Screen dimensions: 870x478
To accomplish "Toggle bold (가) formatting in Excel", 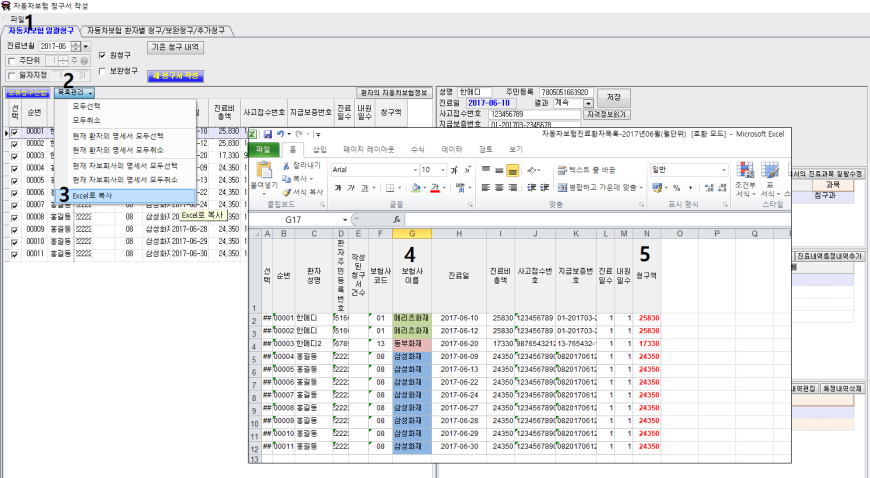I will (x=338, y=188).
